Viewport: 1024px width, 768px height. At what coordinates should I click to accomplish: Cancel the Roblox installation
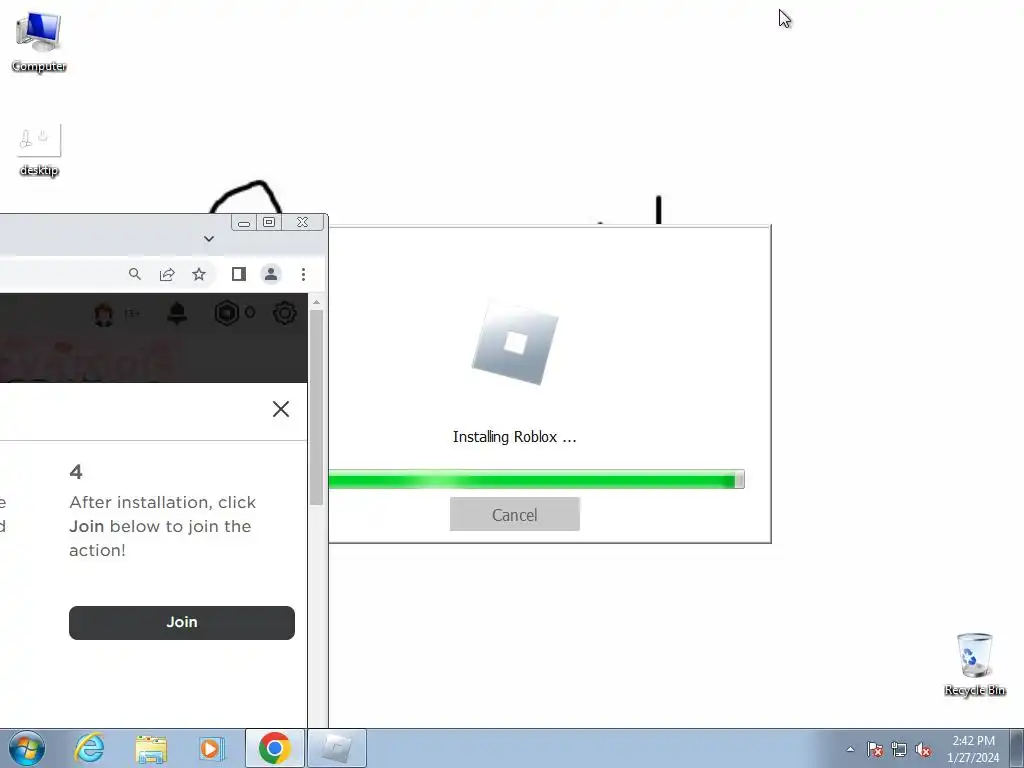[x=515, y=515]
